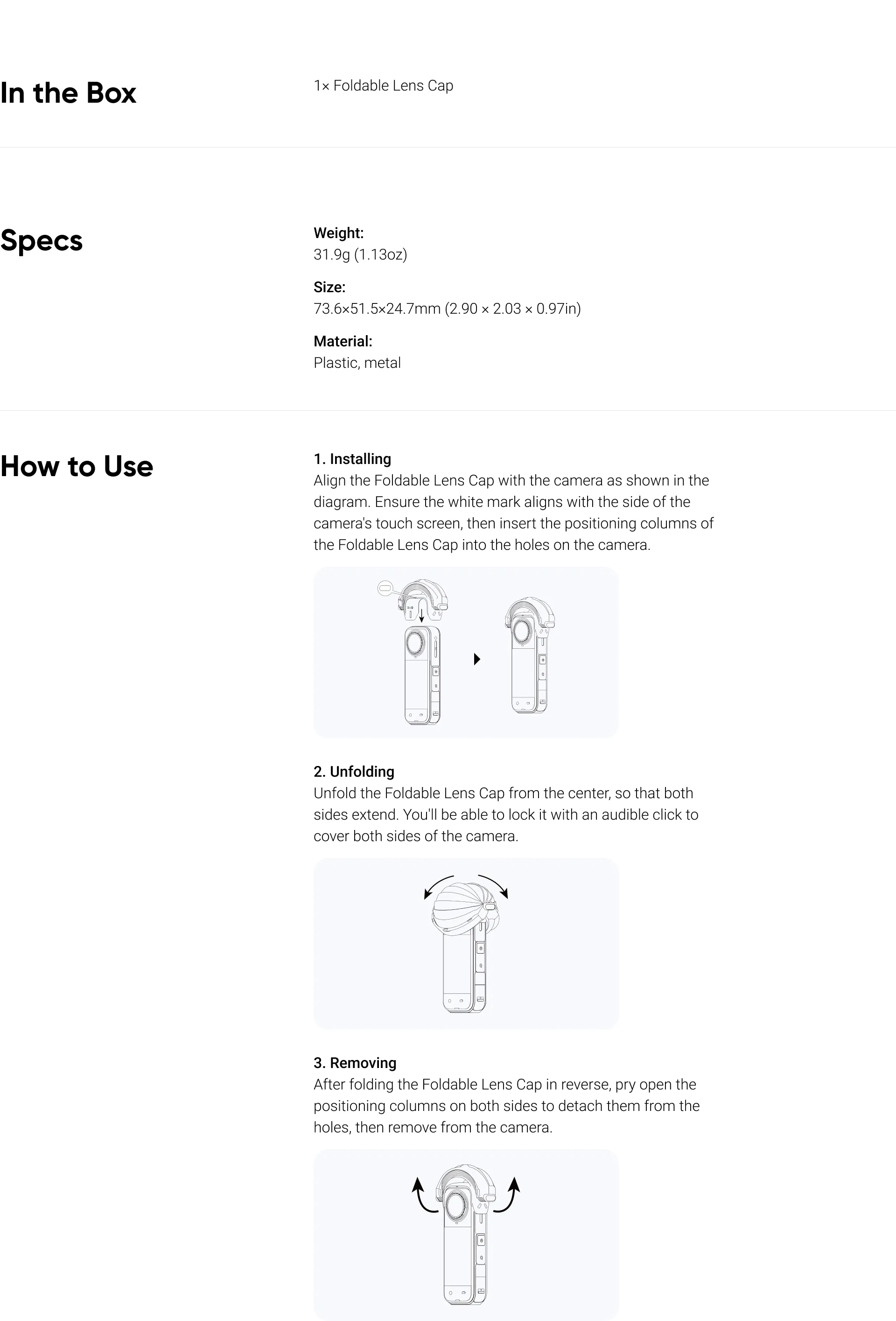
Task: Select the "Specs" section heading
Action: coord(42,240)
